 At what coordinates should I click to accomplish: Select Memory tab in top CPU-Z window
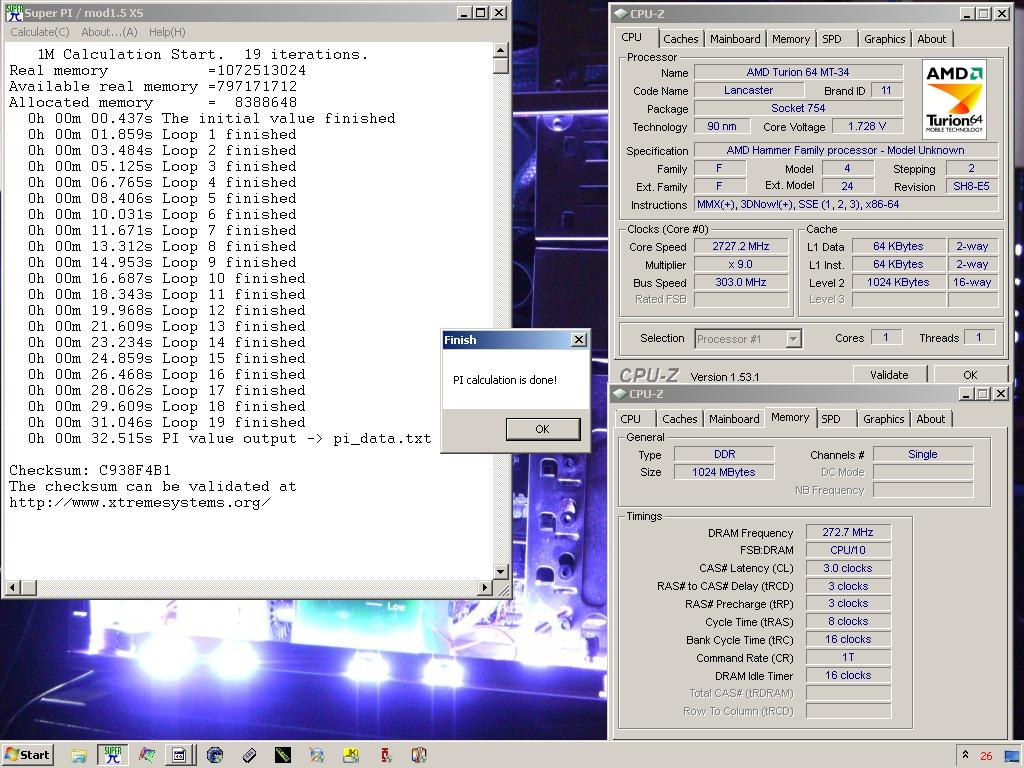791,39
